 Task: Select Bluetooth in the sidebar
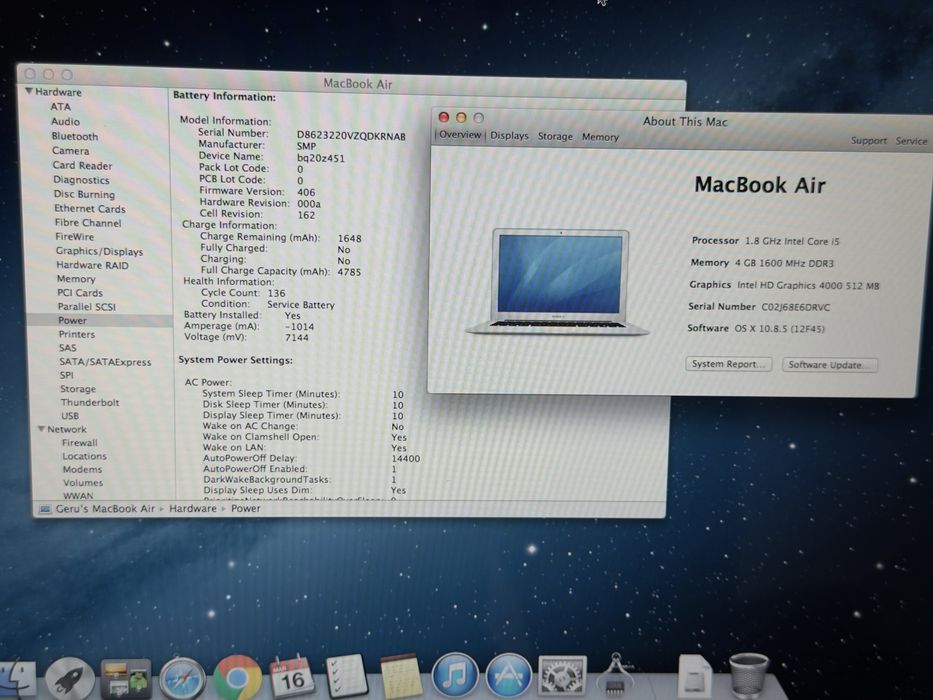[x=75, y=136]
